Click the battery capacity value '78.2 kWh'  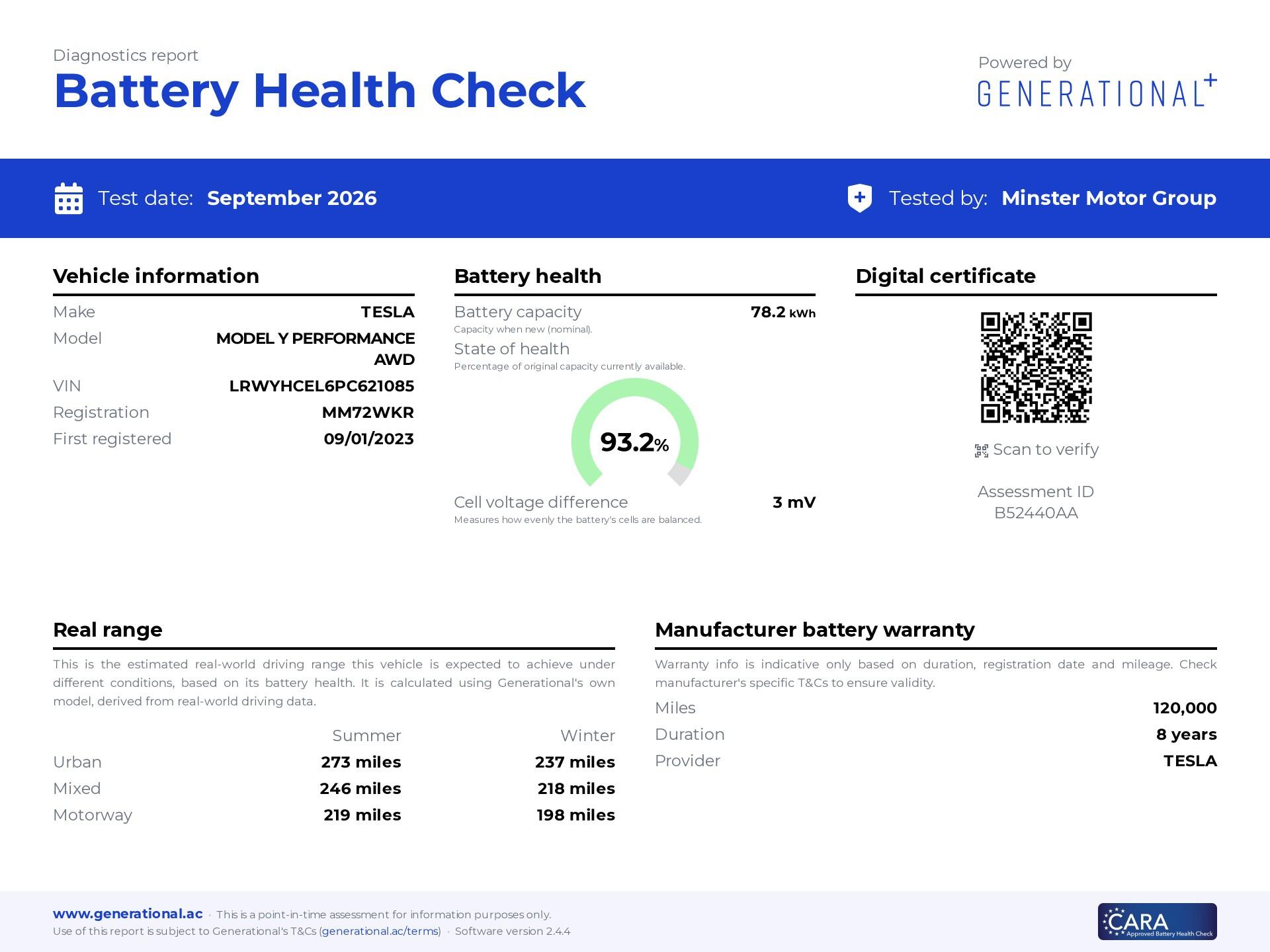(783, 312)
